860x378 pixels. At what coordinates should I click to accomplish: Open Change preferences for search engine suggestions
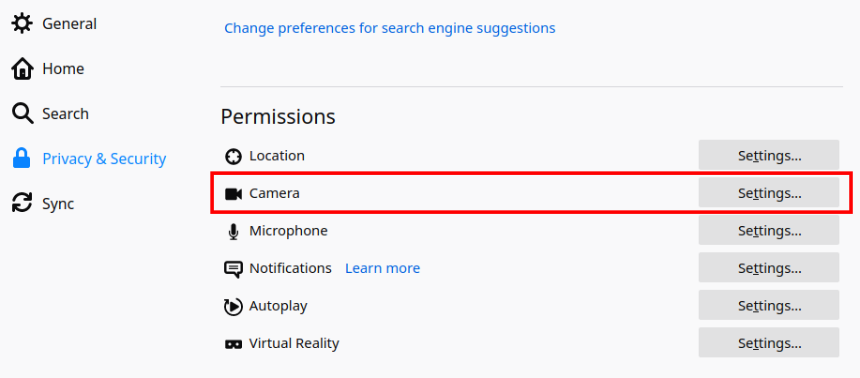390,27
